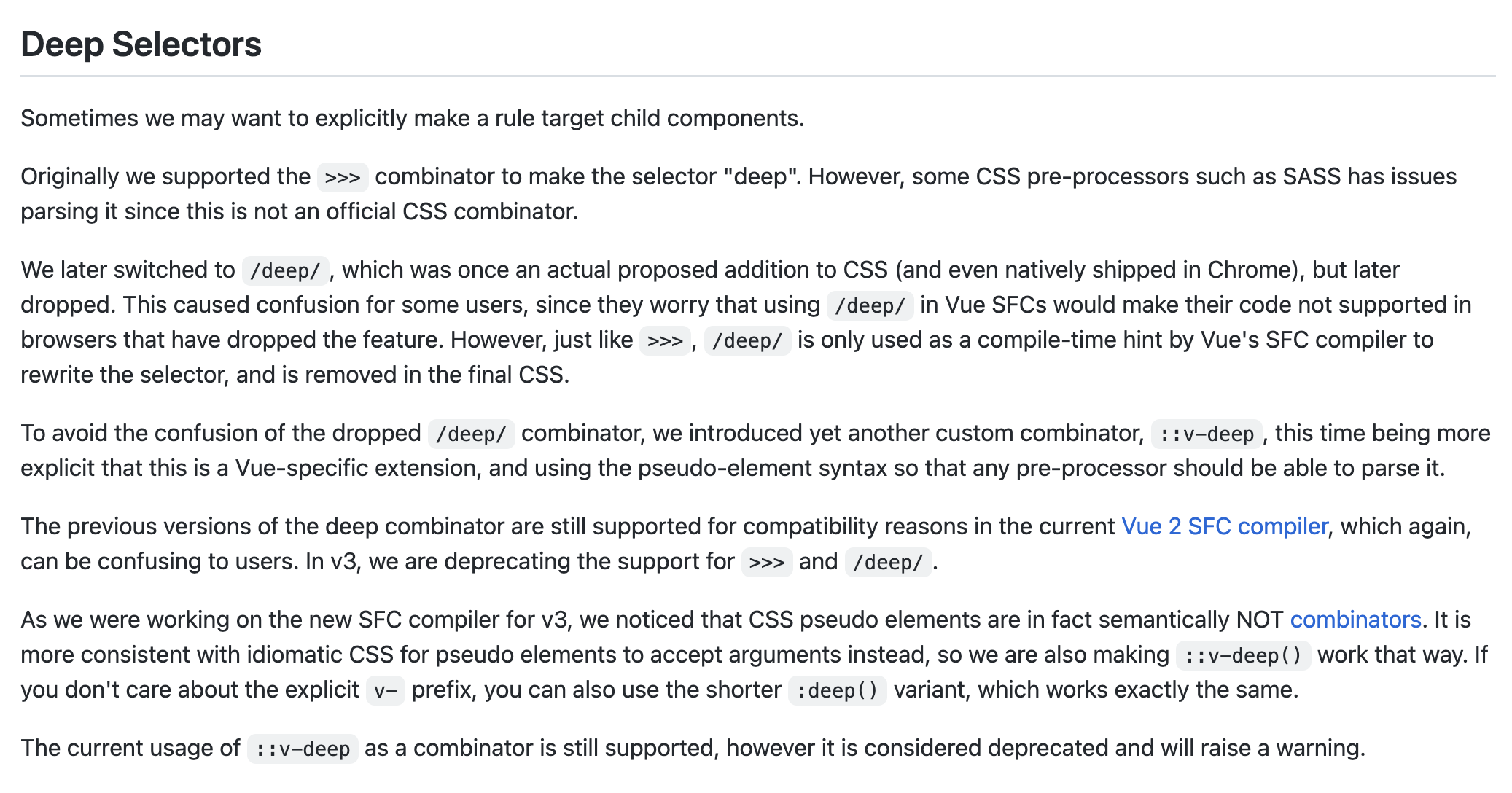The width and height of the screenshot is (1512, 793).
Task: Click >>> code after 'support for'
Action: [x=767, y=562]
